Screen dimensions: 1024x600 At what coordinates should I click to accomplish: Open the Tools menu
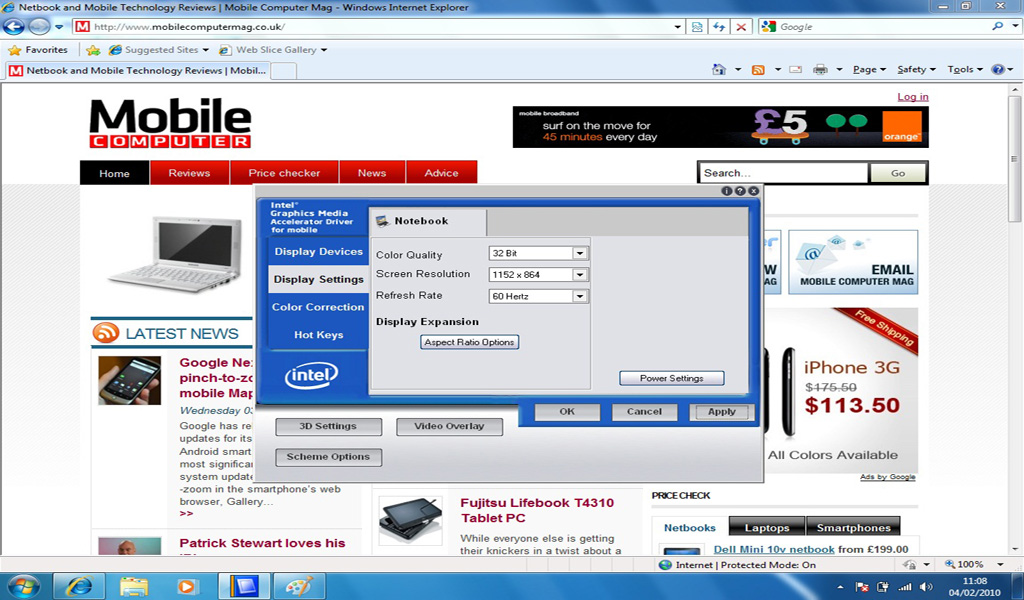pyautogui.click(x=965, y=69)
